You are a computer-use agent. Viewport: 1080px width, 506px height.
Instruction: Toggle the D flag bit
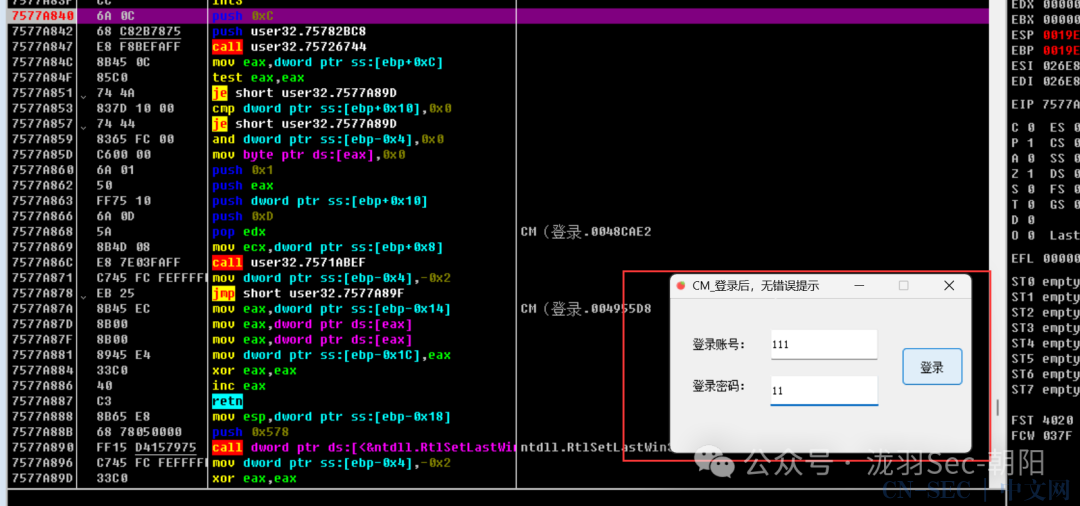[1031, 220]
